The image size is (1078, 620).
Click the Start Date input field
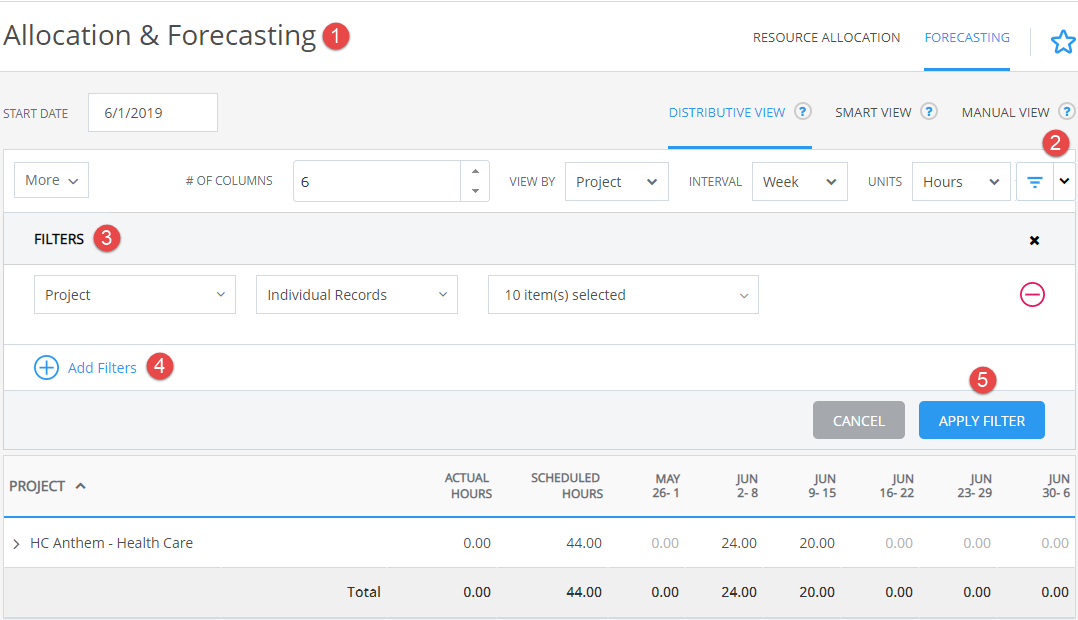click(153, 113)
